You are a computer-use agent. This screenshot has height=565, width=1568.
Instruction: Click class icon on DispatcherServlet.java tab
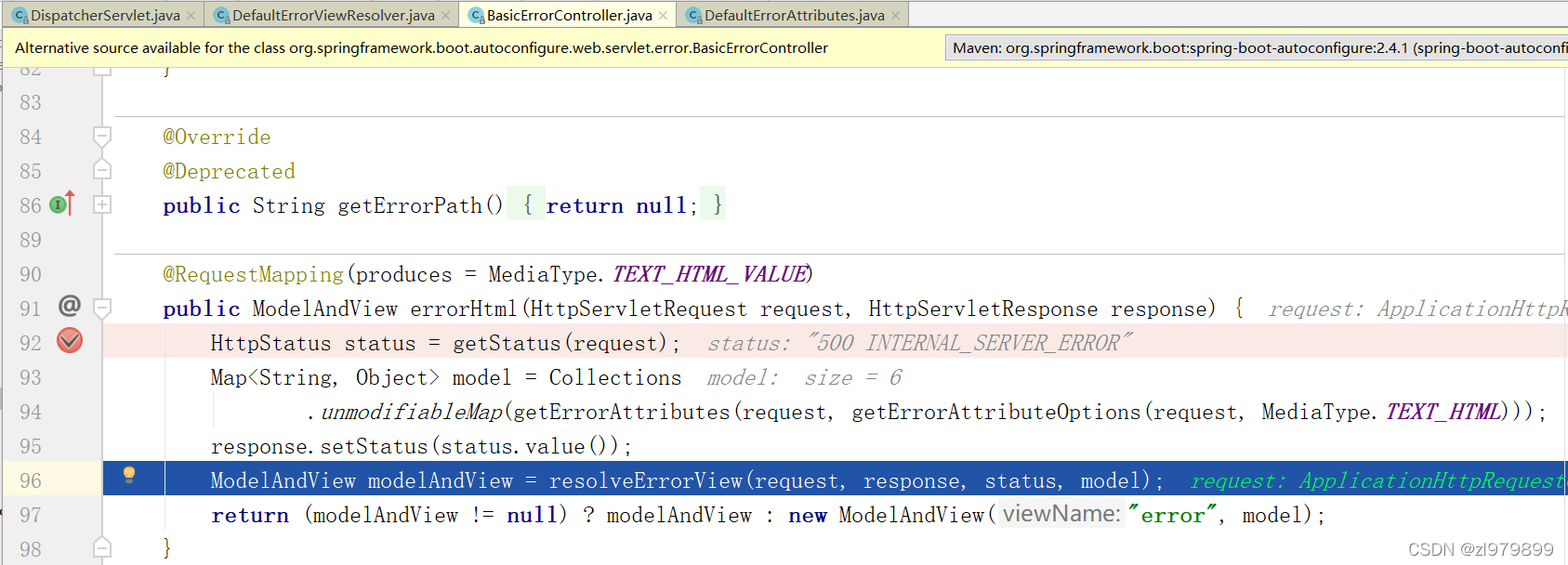tap(20, 15)
